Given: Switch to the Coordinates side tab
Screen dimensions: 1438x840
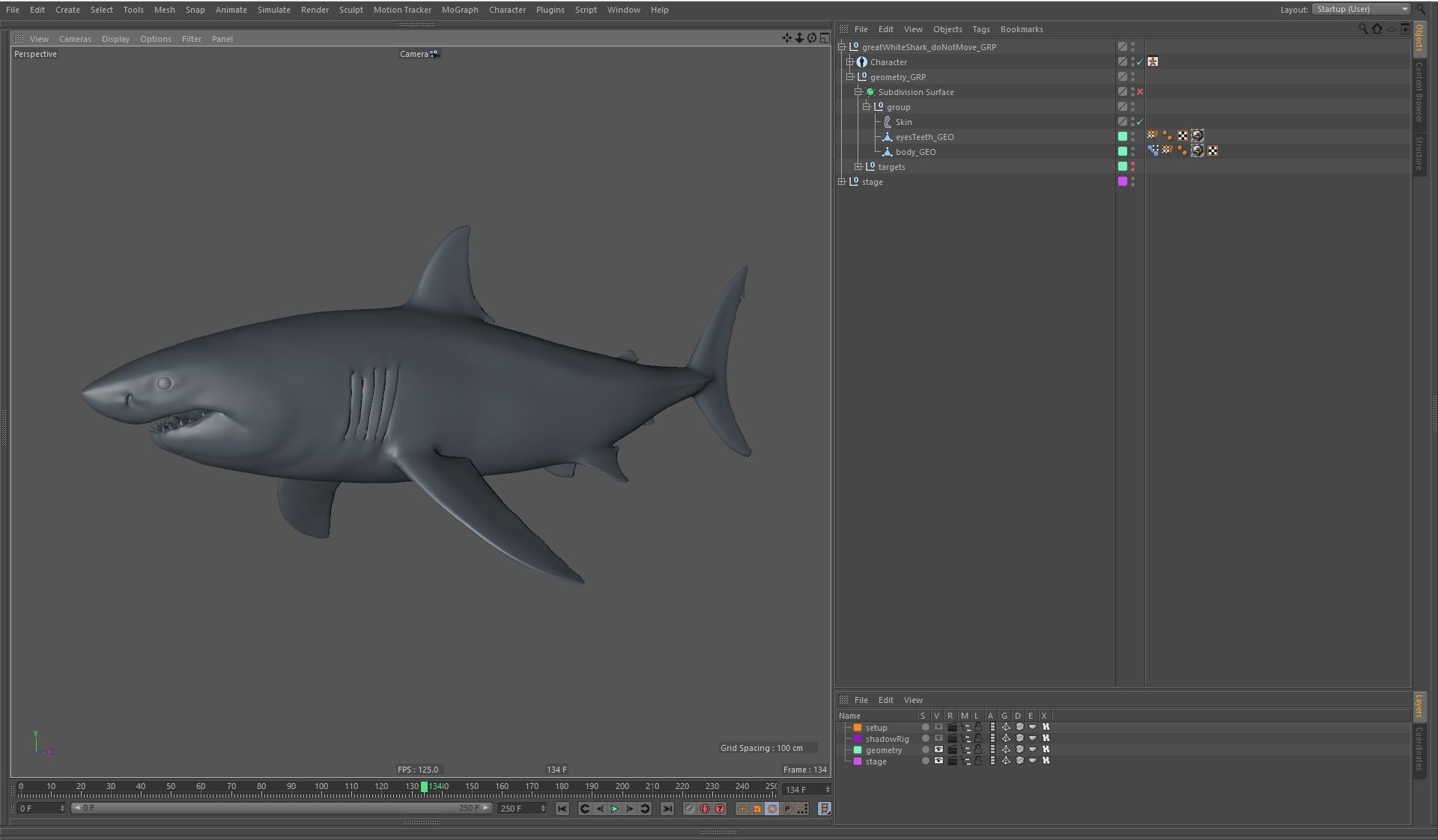Looking at the screenshot, I should click(1419, 749).
